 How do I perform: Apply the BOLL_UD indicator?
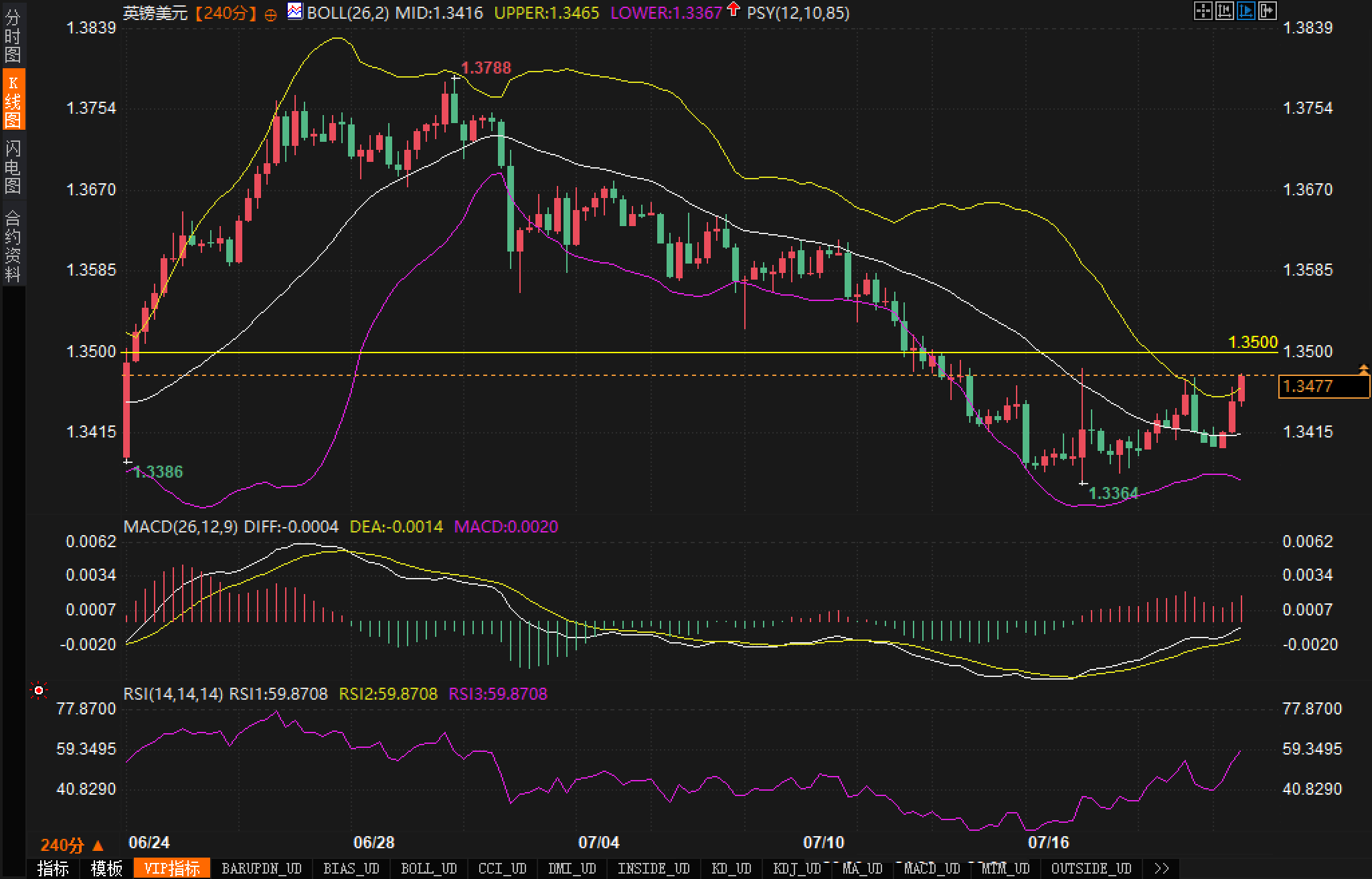[x=429, y=868]
